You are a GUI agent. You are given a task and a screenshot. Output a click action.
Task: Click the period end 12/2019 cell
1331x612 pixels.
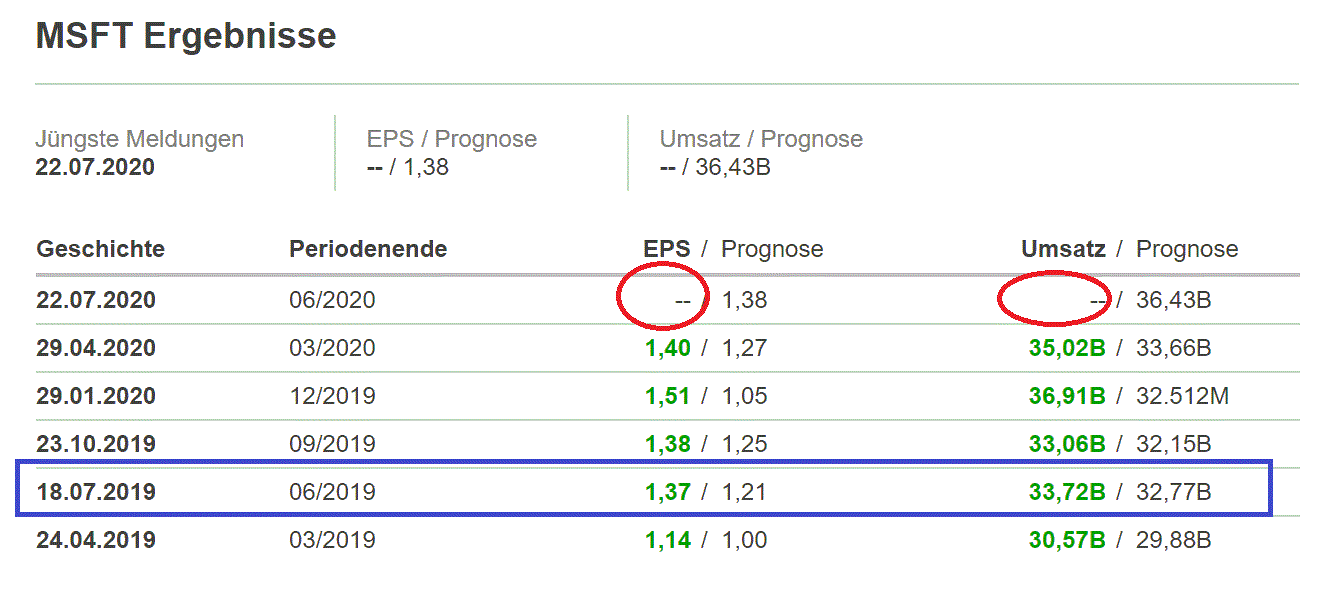click(x=332, y=396)
